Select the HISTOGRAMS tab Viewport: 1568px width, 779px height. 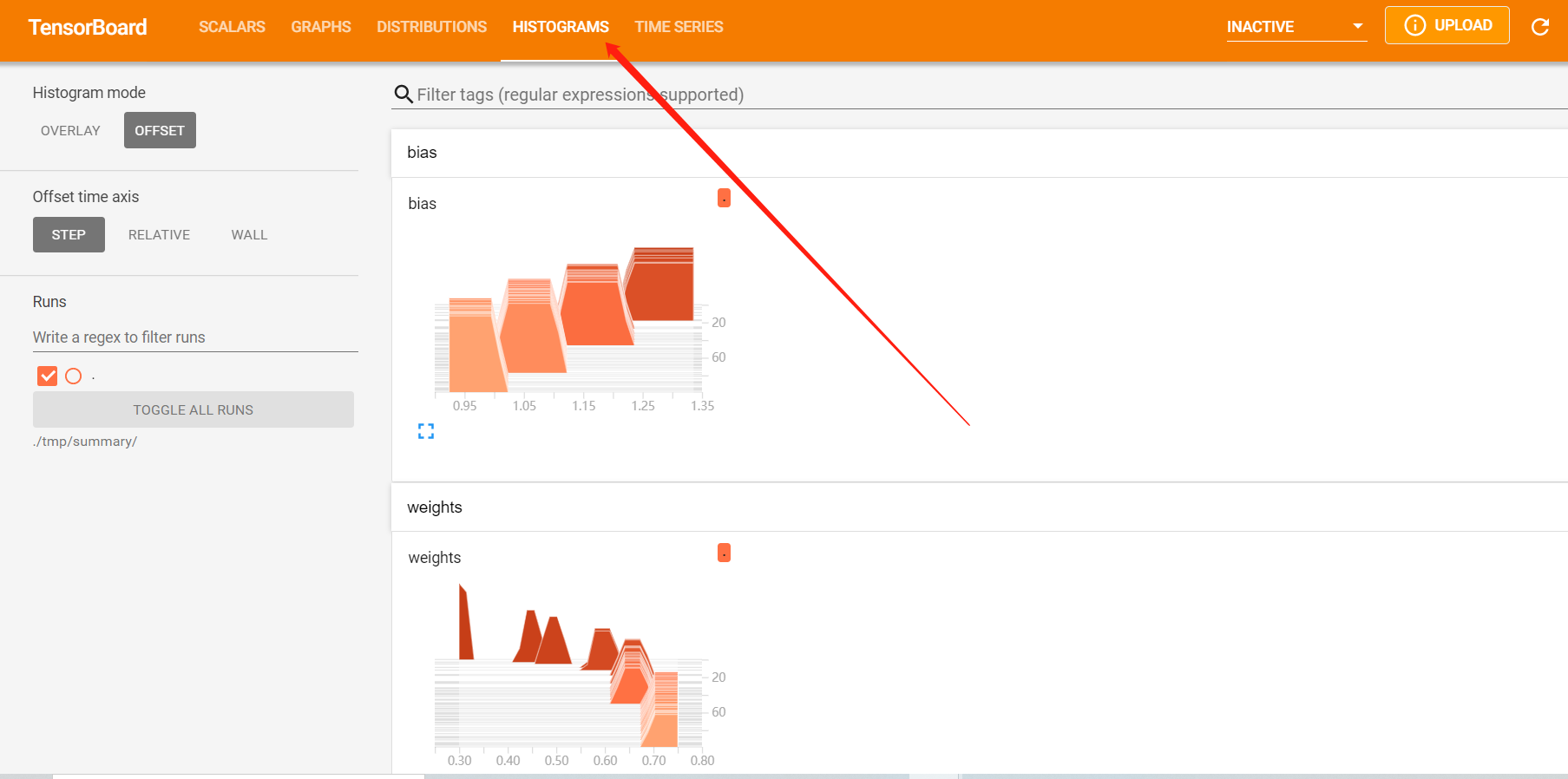[x=561, y=27]
